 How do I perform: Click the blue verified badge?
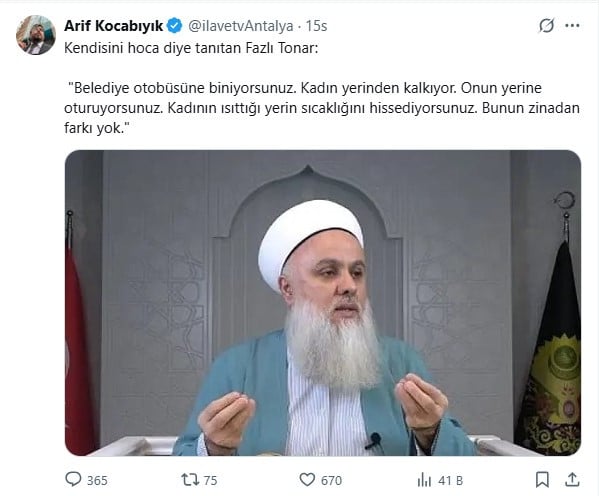tap(175, 26)
